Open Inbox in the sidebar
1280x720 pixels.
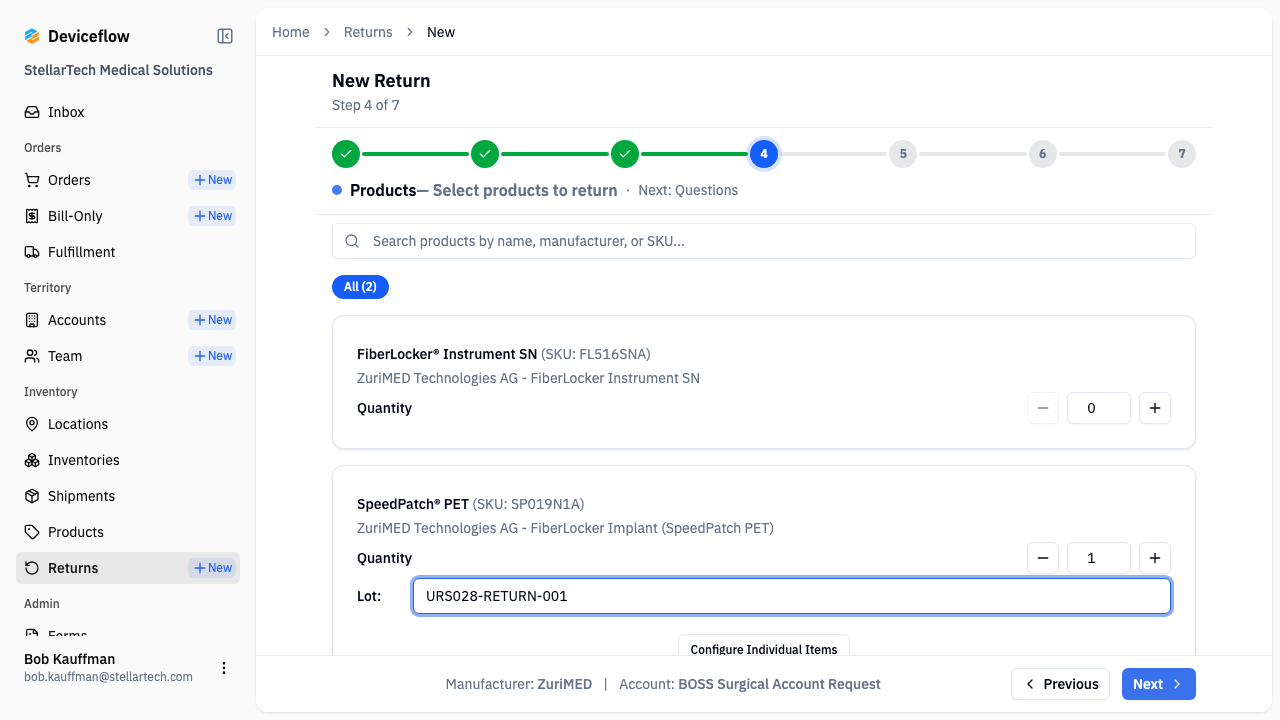(128, 112)
